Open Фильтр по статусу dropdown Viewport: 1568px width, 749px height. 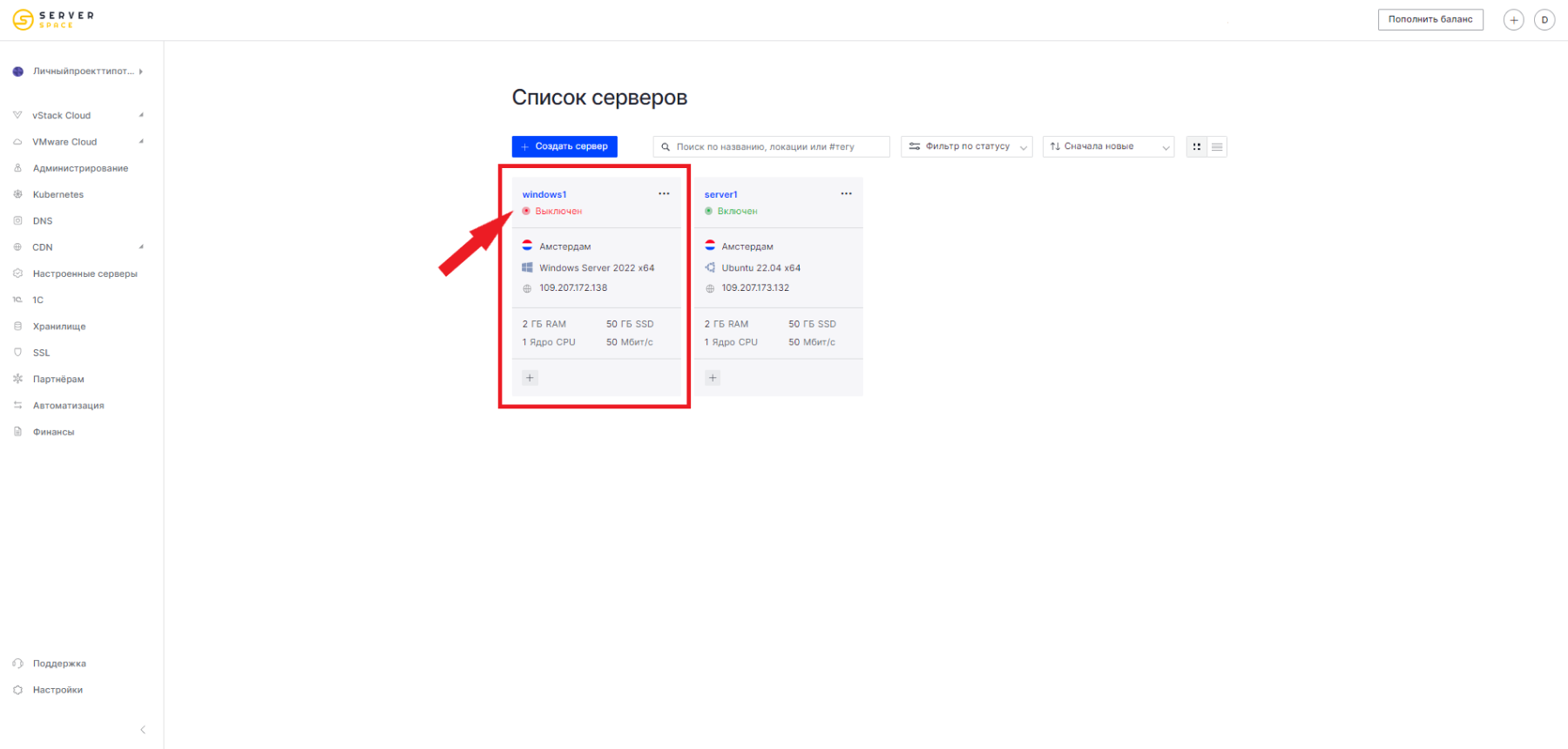click(967, 146)
